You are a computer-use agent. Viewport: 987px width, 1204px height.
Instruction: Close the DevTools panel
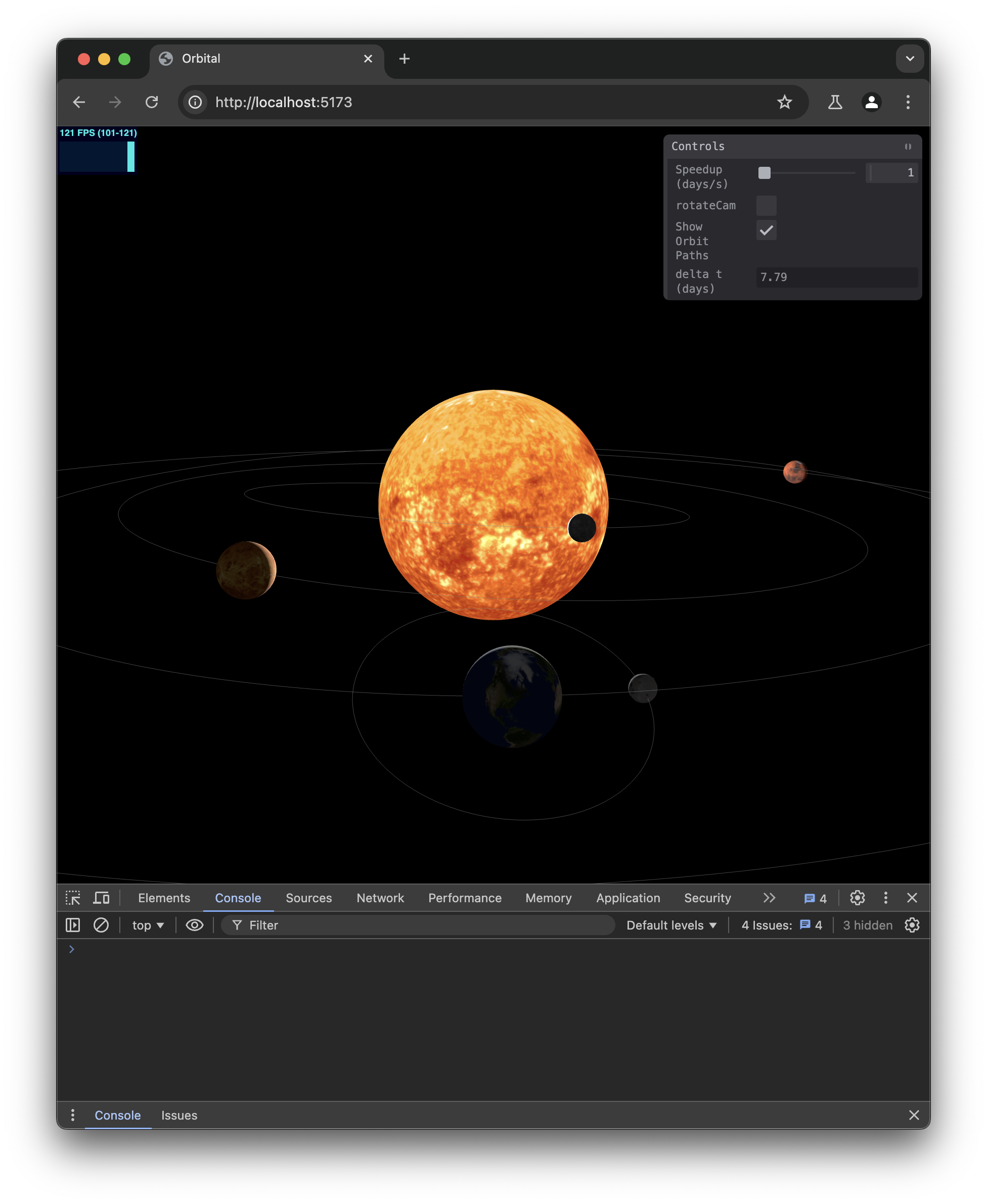tap(912, 898)
